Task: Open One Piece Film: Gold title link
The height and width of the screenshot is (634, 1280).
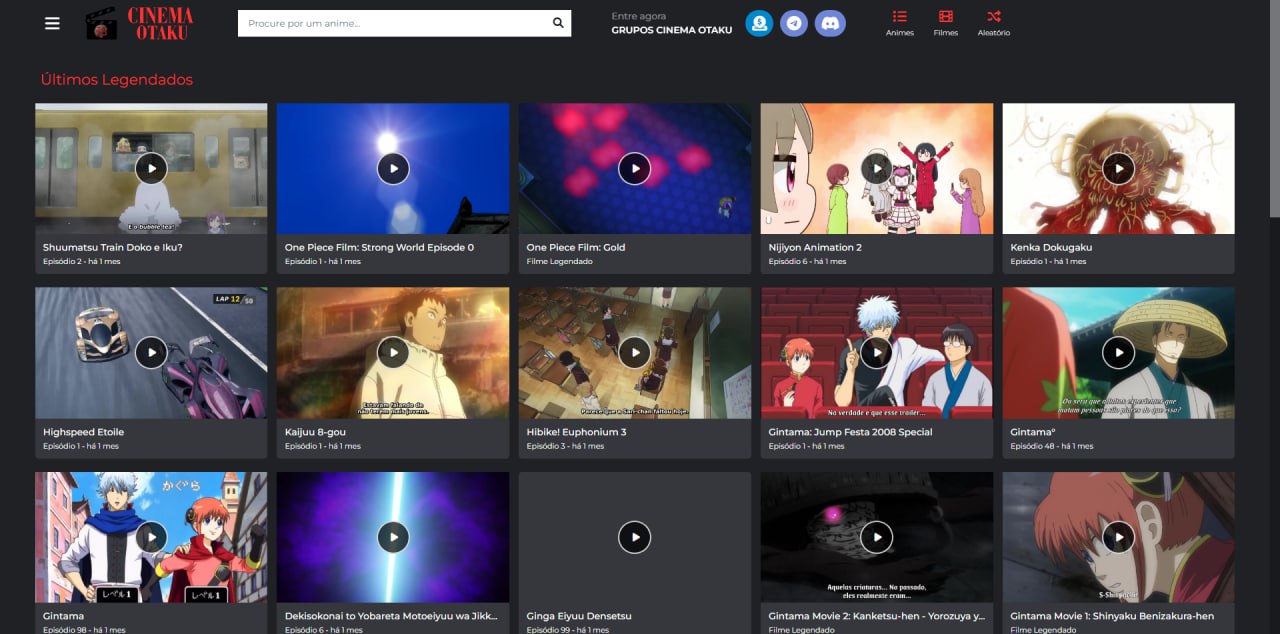Action: pos(576,247)
